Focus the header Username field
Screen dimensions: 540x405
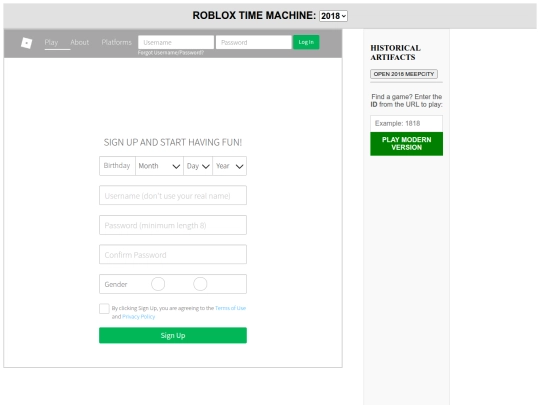176,42
